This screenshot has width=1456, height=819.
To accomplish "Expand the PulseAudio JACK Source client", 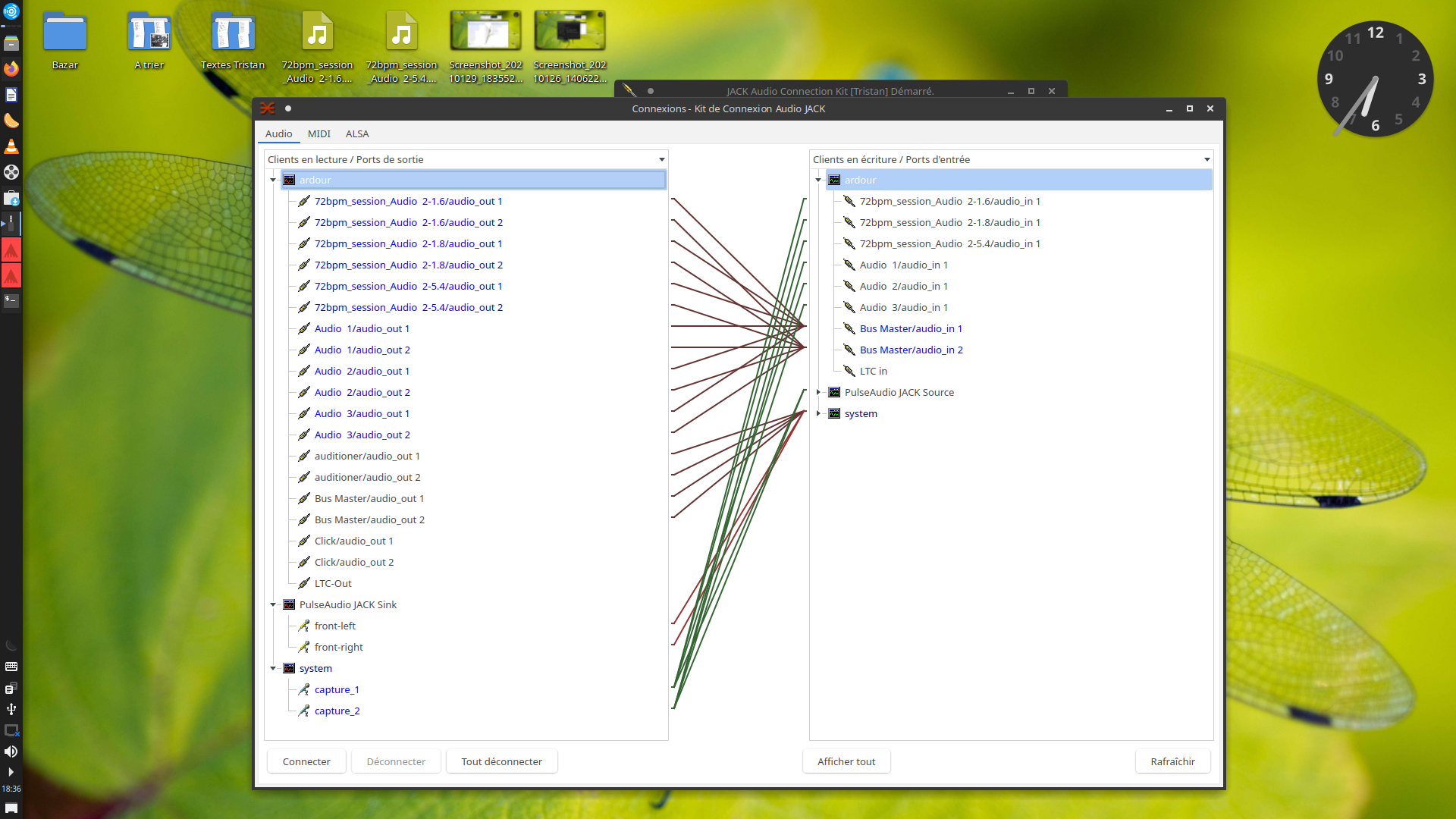I will point(818,392).
